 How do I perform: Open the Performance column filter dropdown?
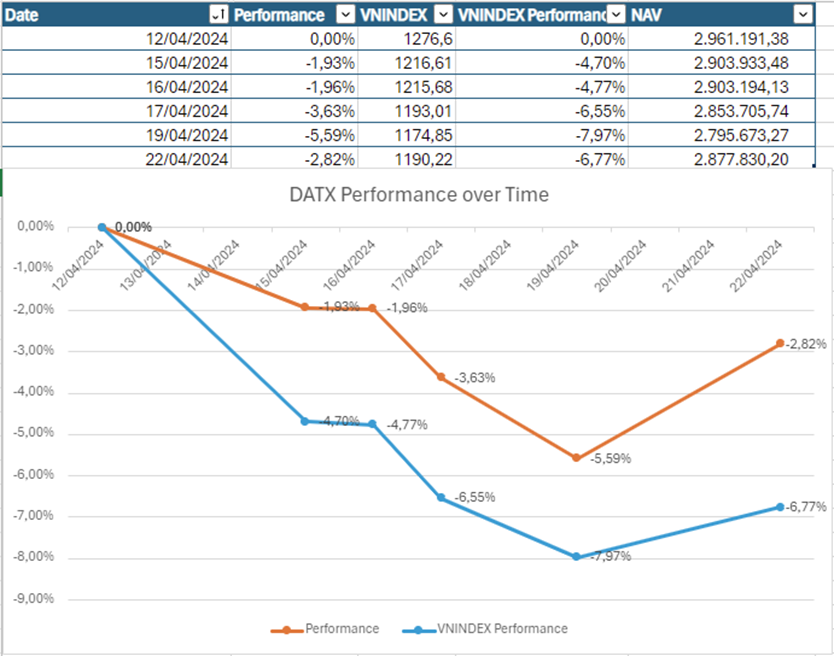(345, 14)
